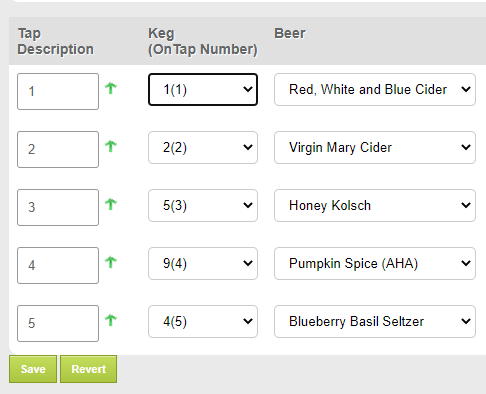Expand the keg selector showing 9(4)
This screenshot has height=394, width=486.
click(x=203, y=263)
